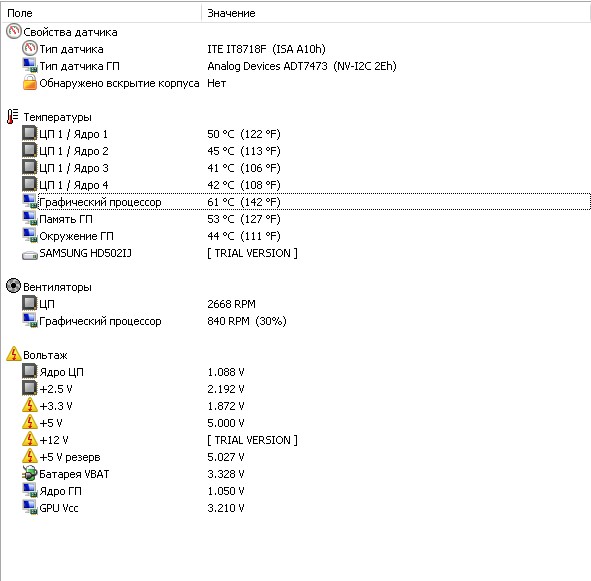Click the Вольтаж warning icon
This screenshot has height=581, width=591.
click(x=14, y=354)
